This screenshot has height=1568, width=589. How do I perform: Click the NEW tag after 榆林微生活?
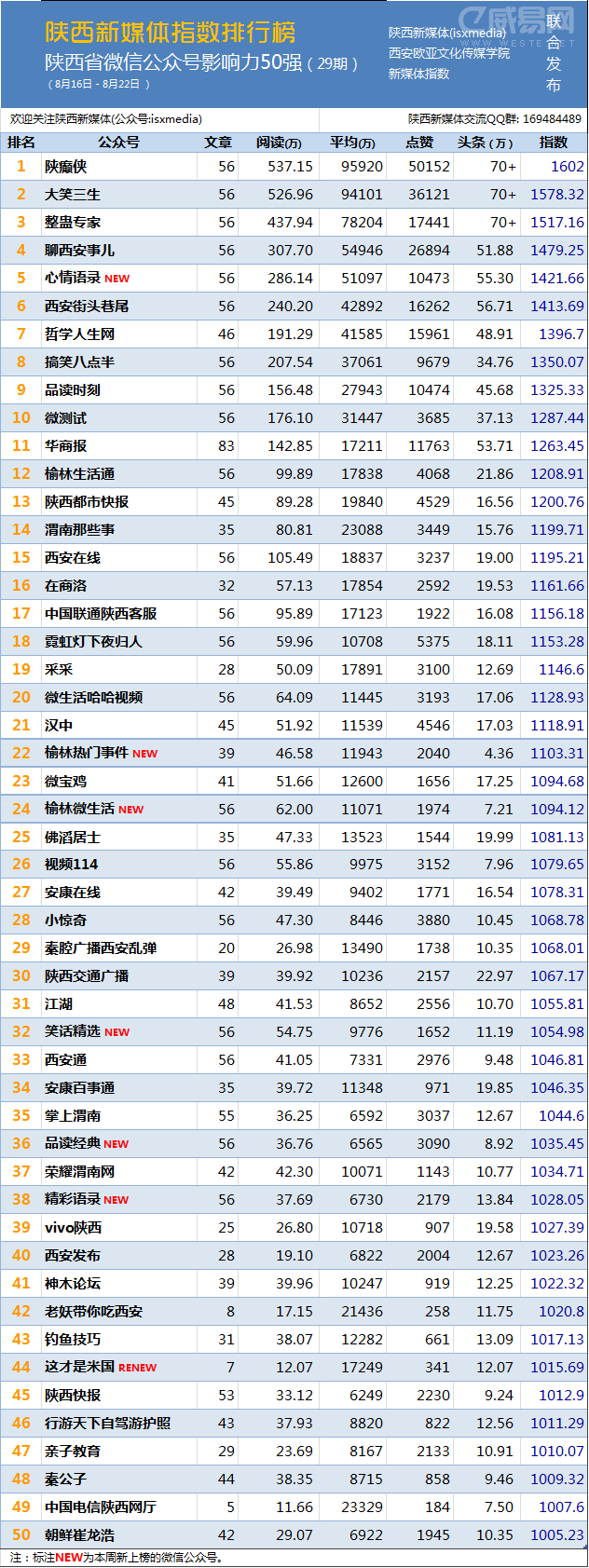coord(130,810)
